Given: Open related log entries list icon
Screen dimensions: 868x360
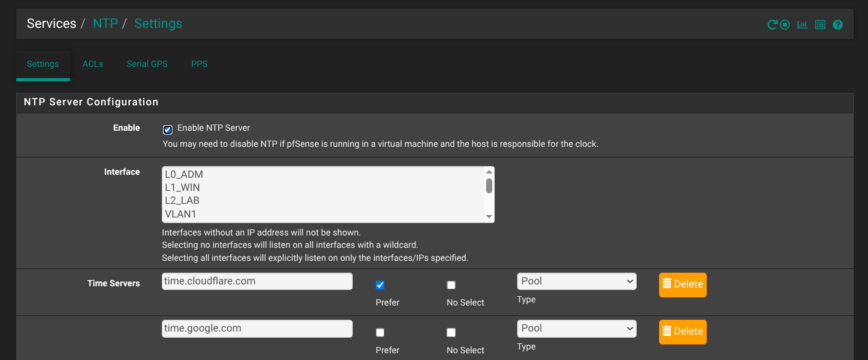Looking at the screenshot, I should [820, 24].
